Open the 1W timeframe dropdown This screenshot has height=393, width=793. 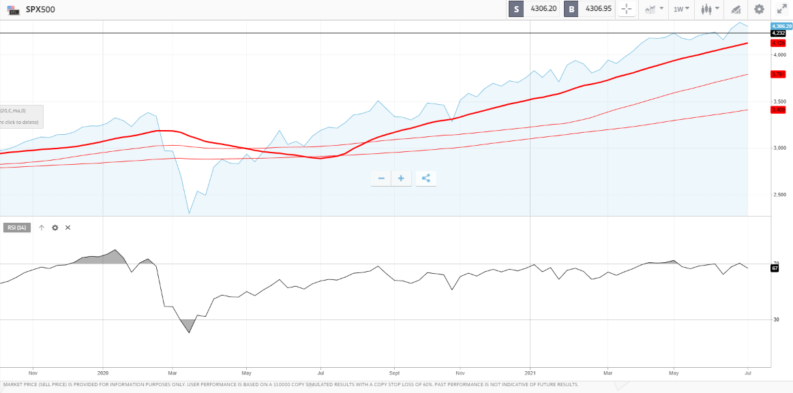pos(682,9)
